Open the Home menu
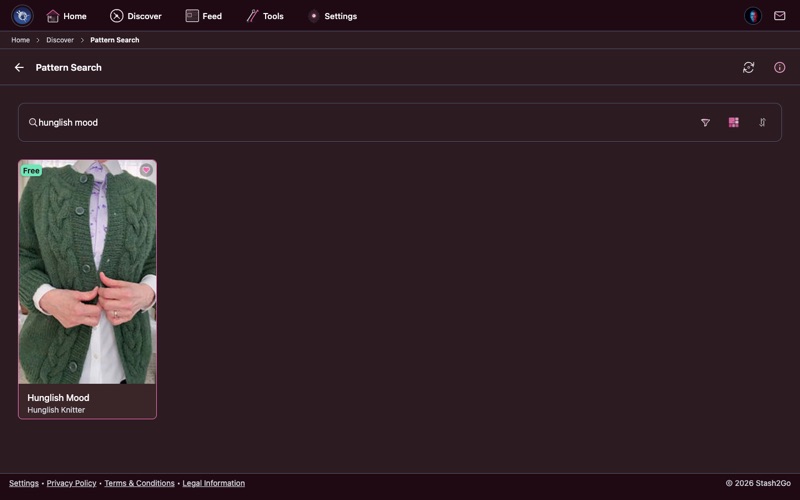Viewport: 800px width, 500px height. 66,16
